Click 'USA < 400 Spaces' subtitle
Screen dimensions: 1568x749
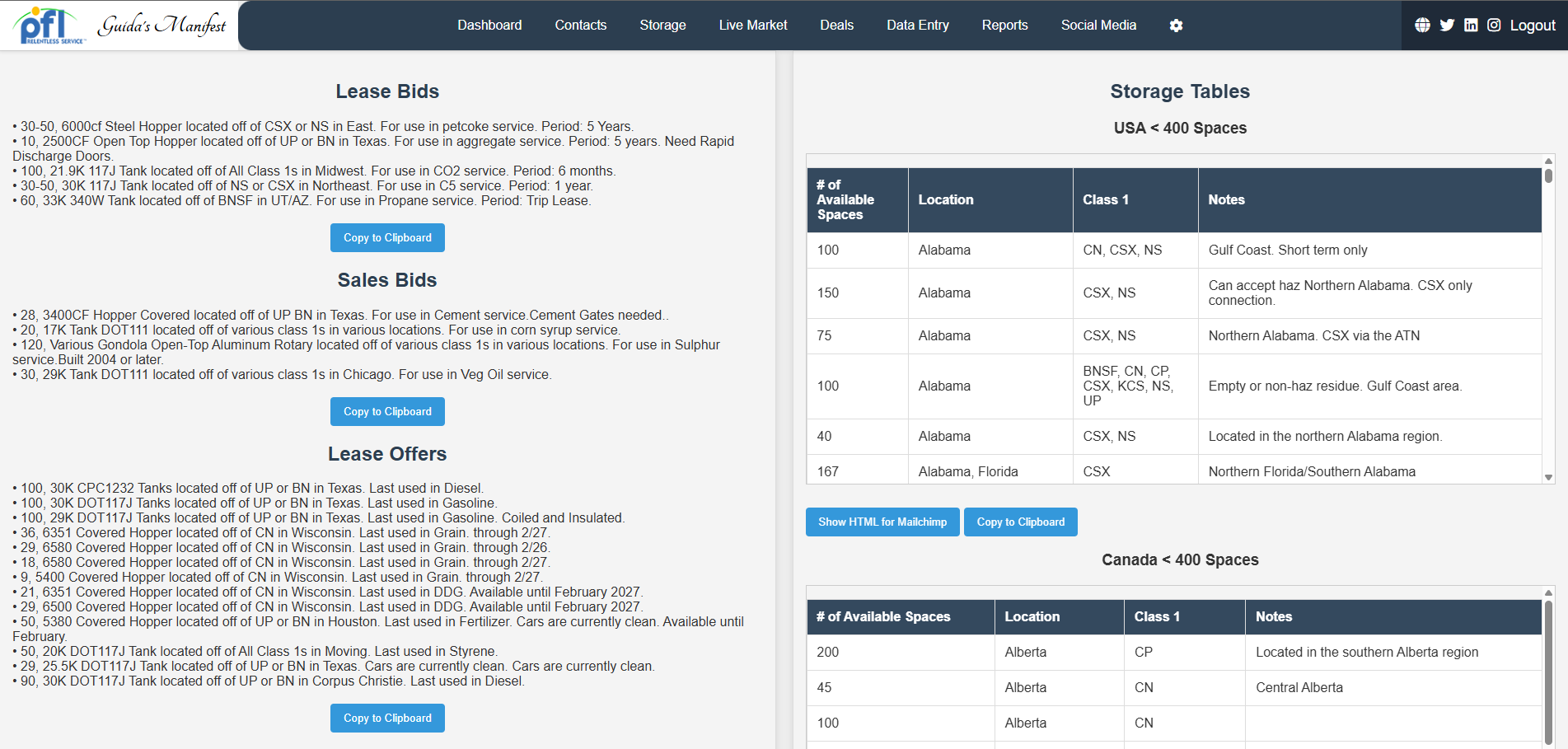(1180, 129)
